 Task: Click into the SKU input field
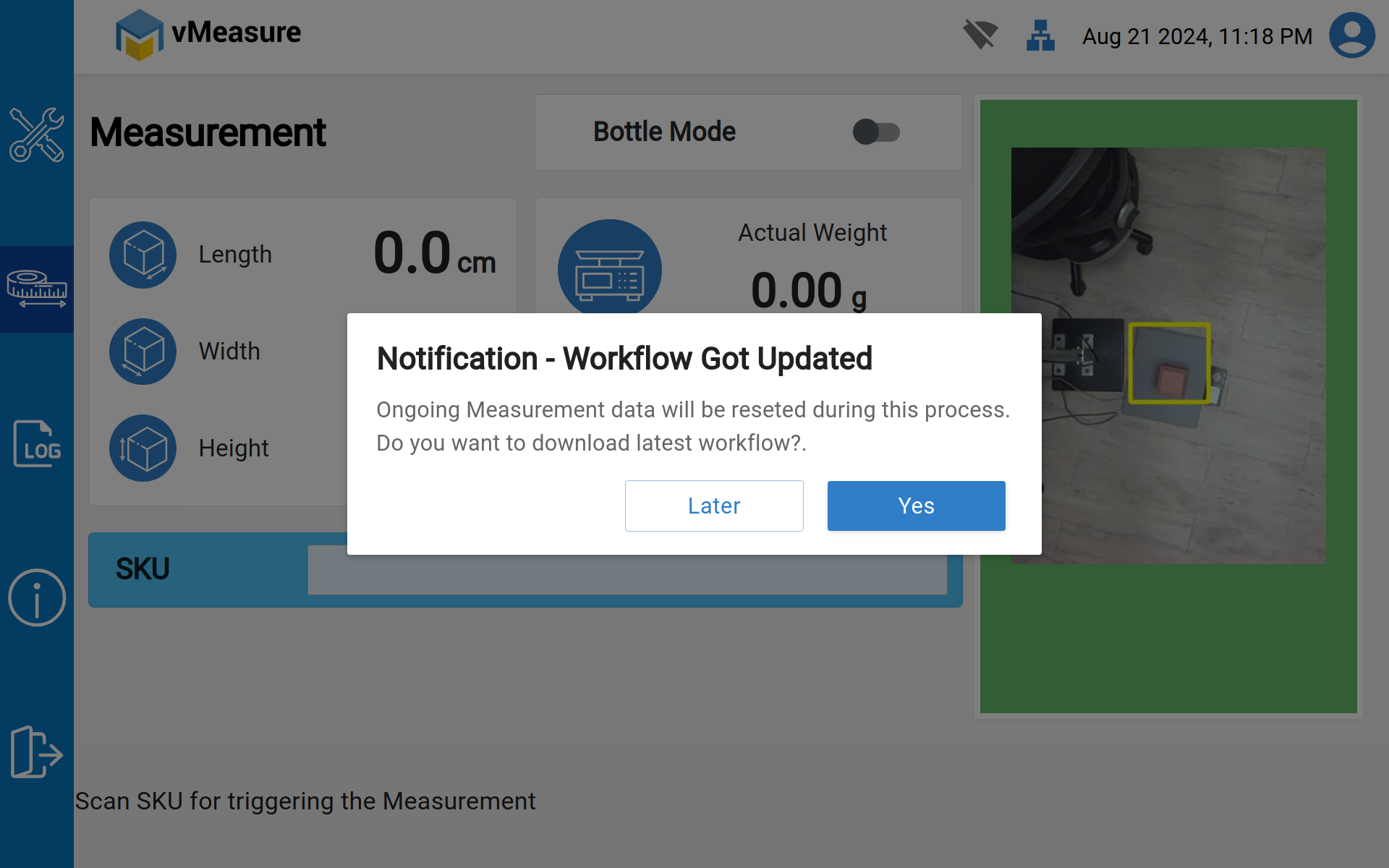626,576
